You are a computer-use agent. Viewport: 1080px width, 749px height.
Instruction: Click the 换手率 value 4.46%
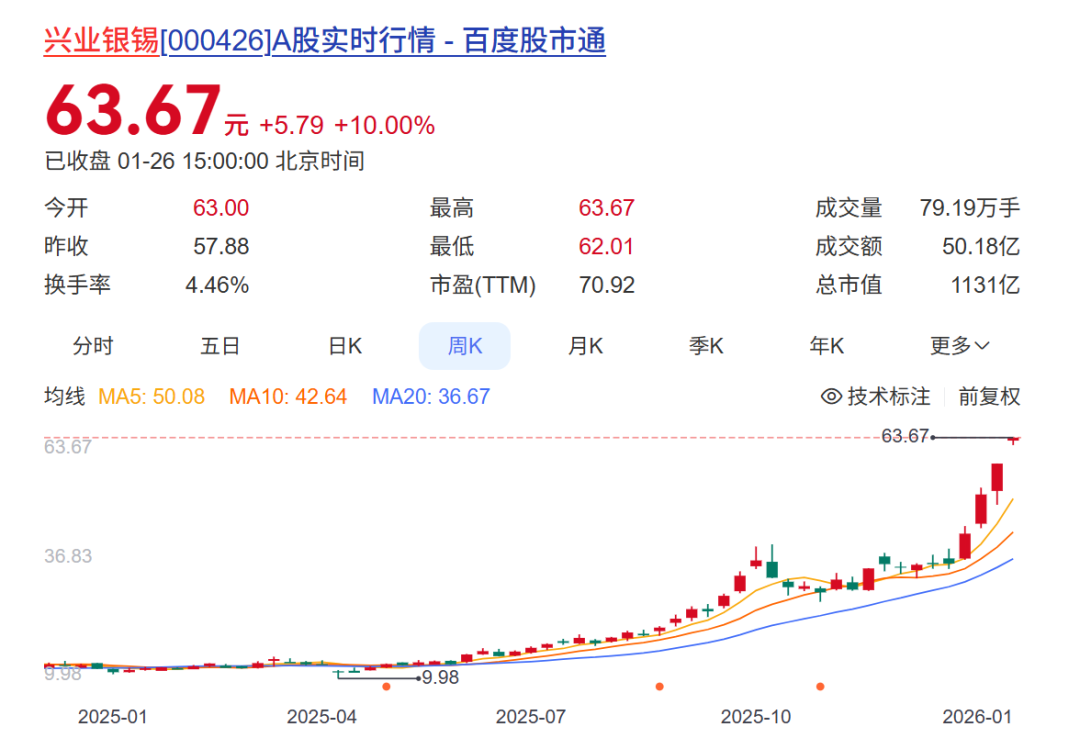217,285
